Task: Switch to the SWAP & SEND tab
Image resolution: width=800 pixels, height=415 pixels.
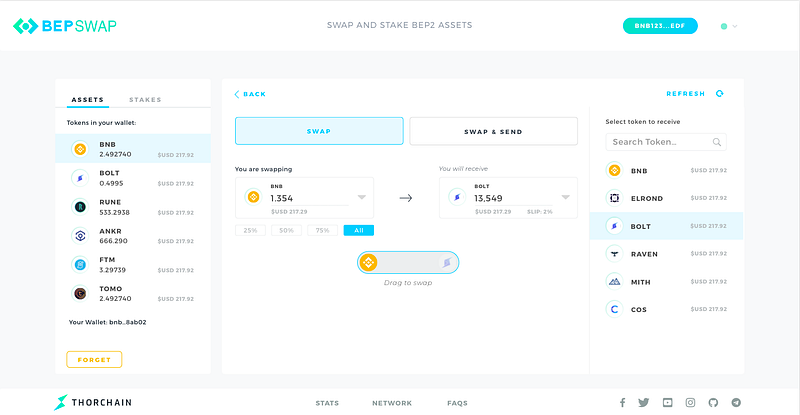Action: (x=493, y=131)
